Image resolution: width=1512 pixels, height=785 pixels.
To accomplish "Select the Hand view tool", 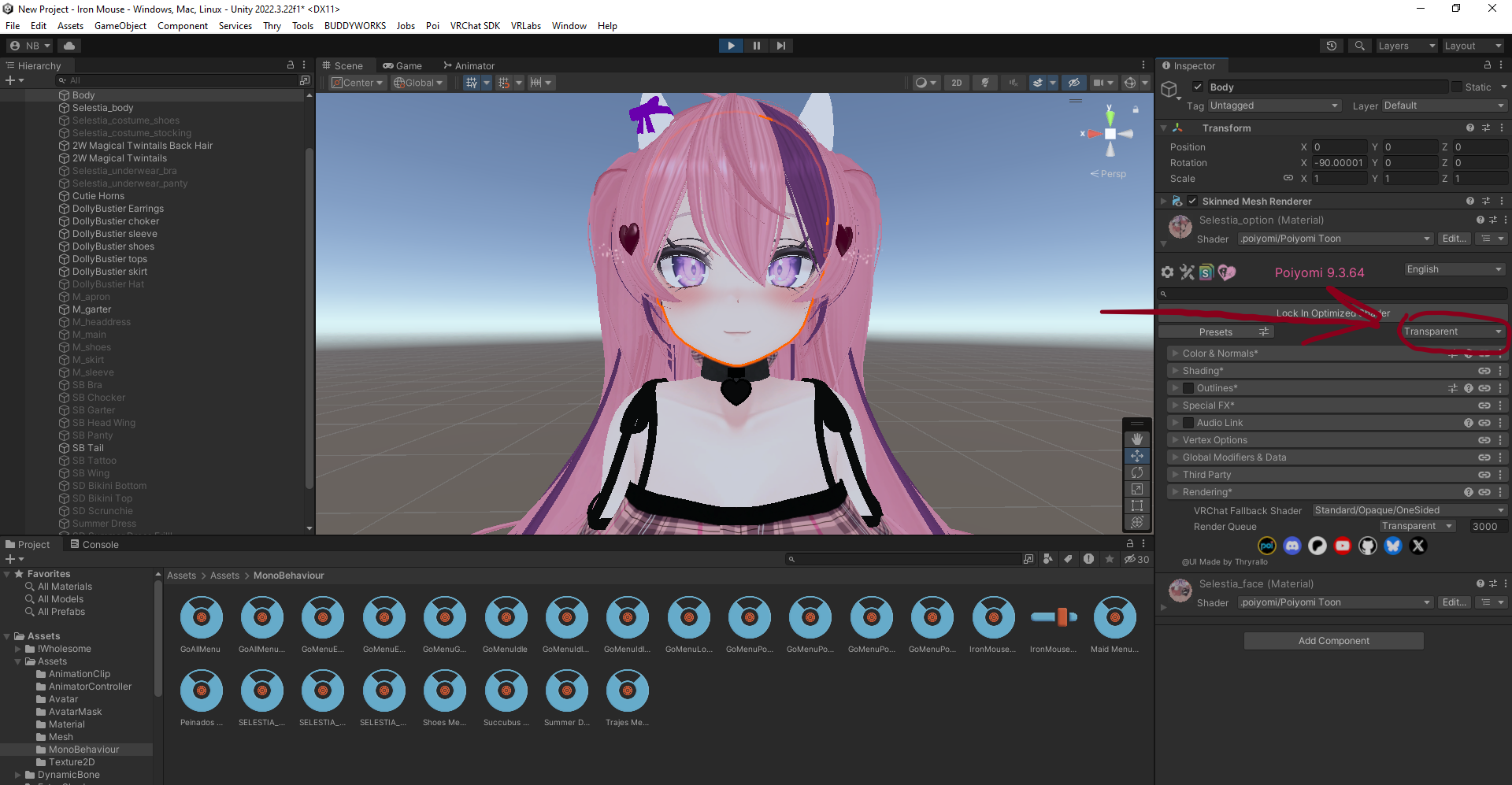I will [1136, 439].
